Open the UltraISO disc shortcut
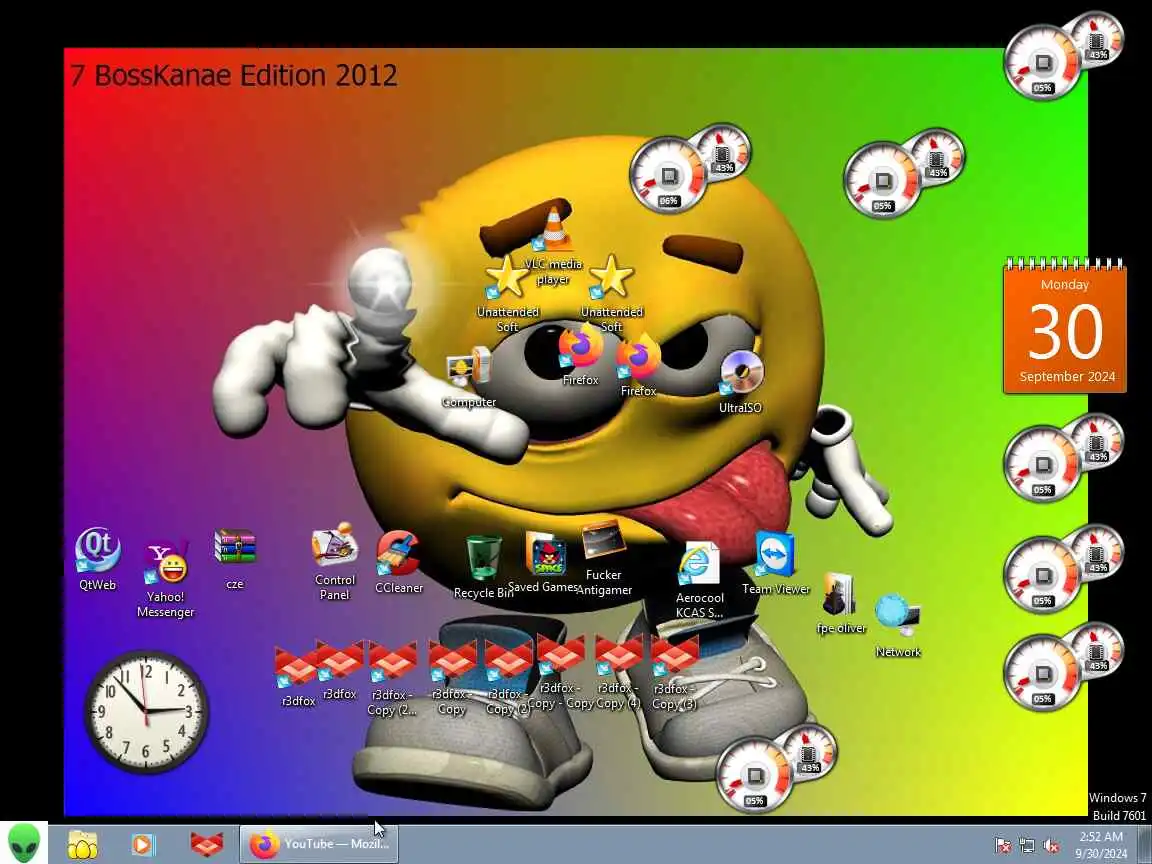The image size is (1152, 864). 741,381
